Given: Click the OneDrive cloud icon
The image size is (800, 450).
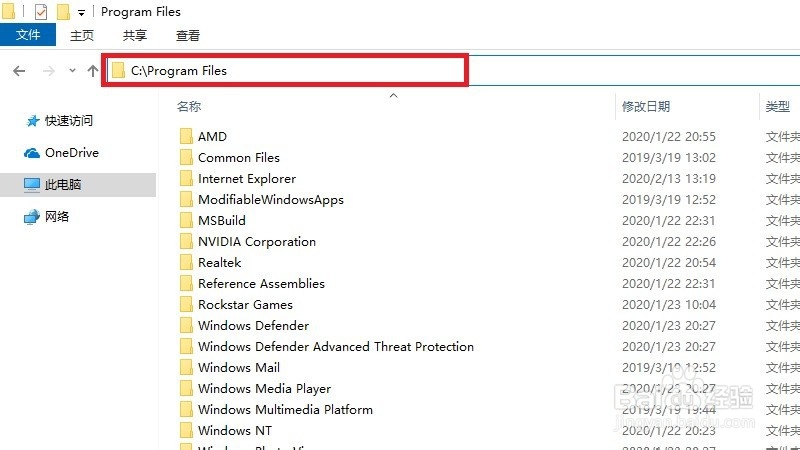Looking at the screenshot, I should pos(32,153).
